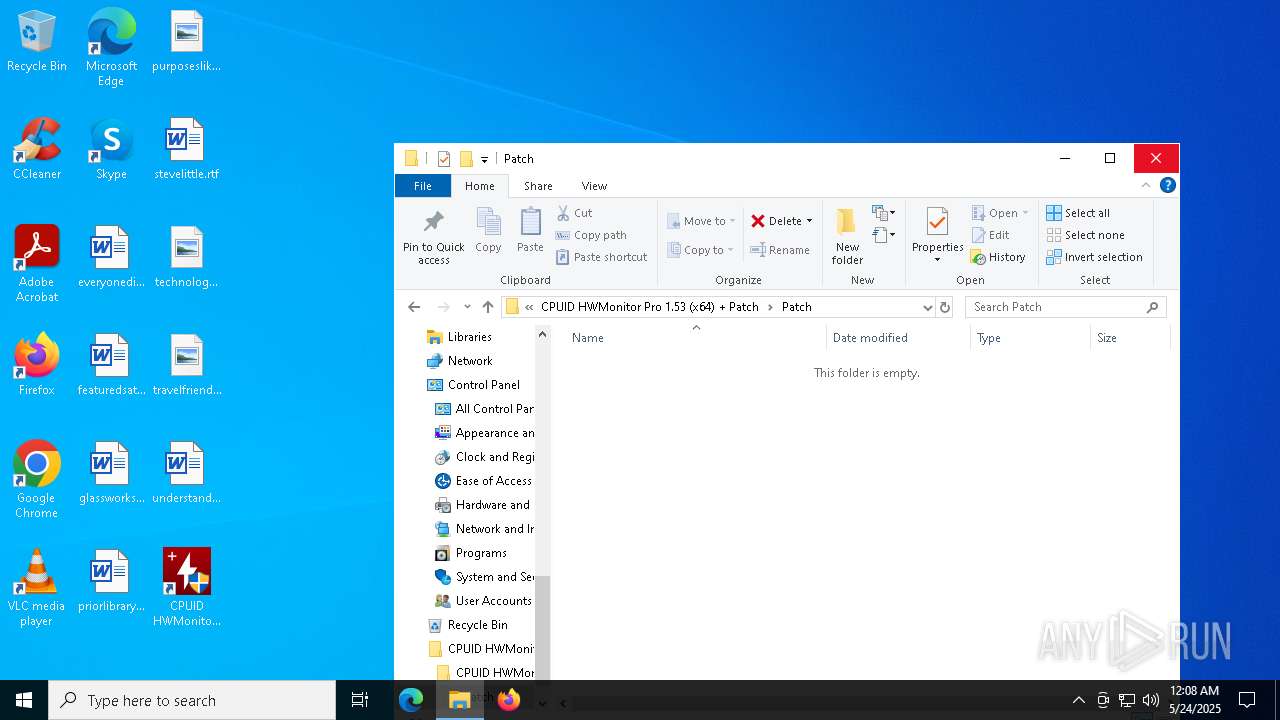Refresh the Patch folder view

tap(945, 307)
